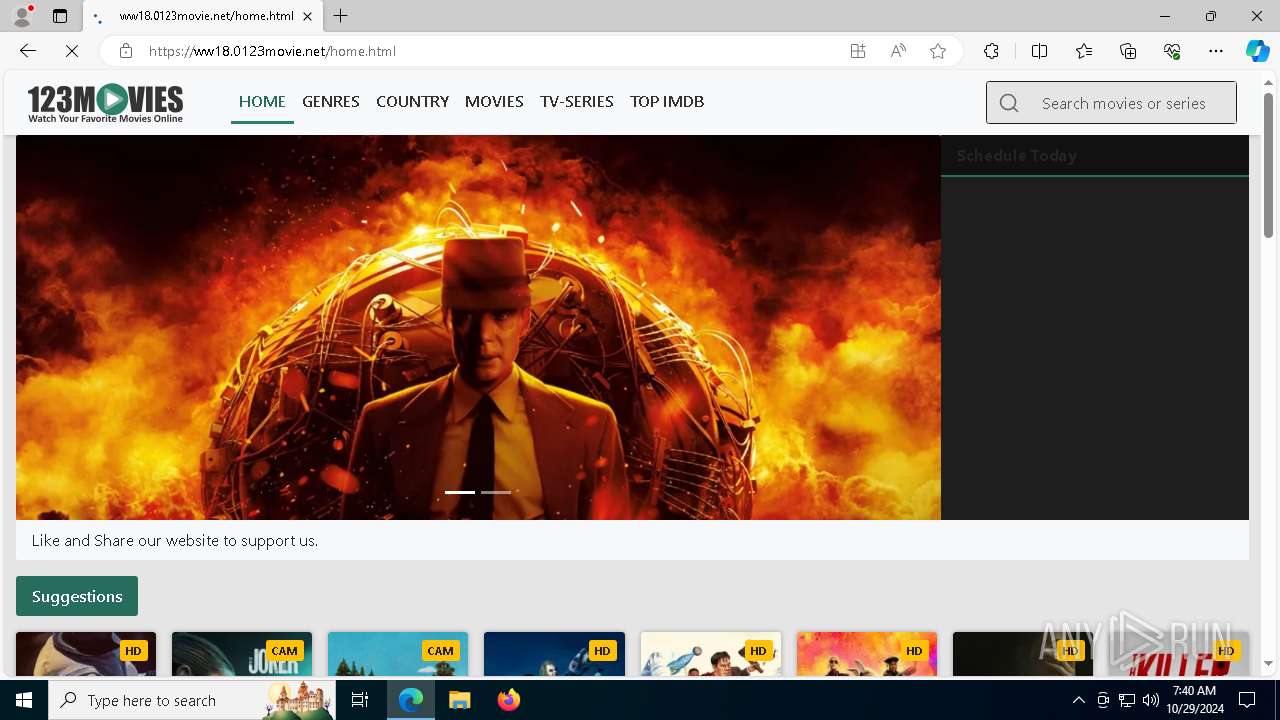Viewport: 1280px width, 720px height.
Task: Go to the TV-SERIES section
Action: click(x=577, y=101)
